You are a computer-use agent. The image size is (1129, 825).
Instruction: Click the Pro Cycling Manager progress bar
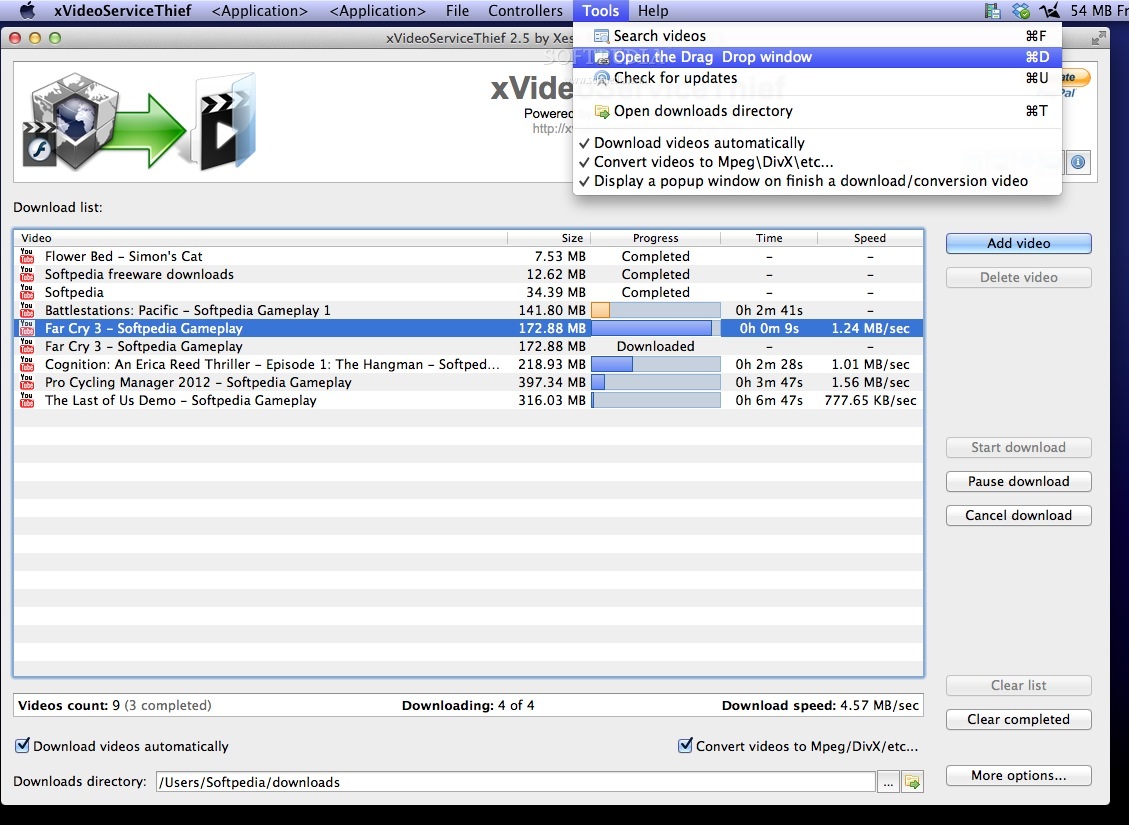(x=655, y=382)
